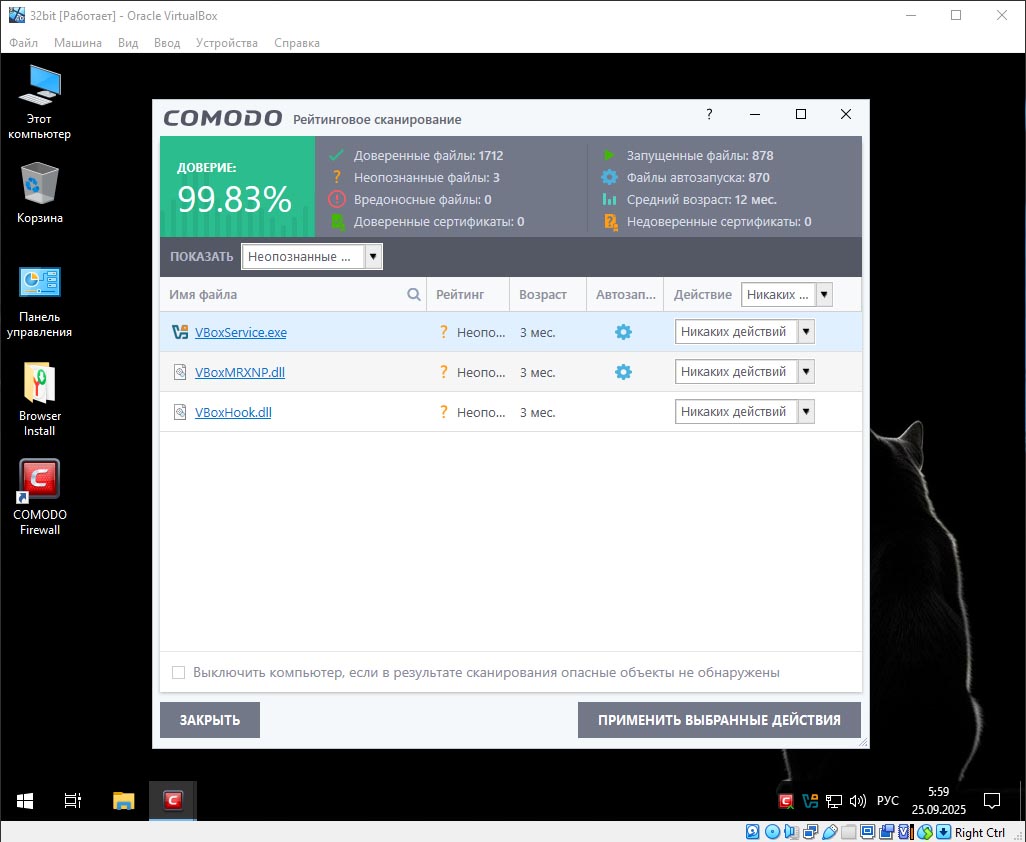1026x842 pixels.
Task: Open the Файл menu in VirtualBox
Action: point(24,43)
